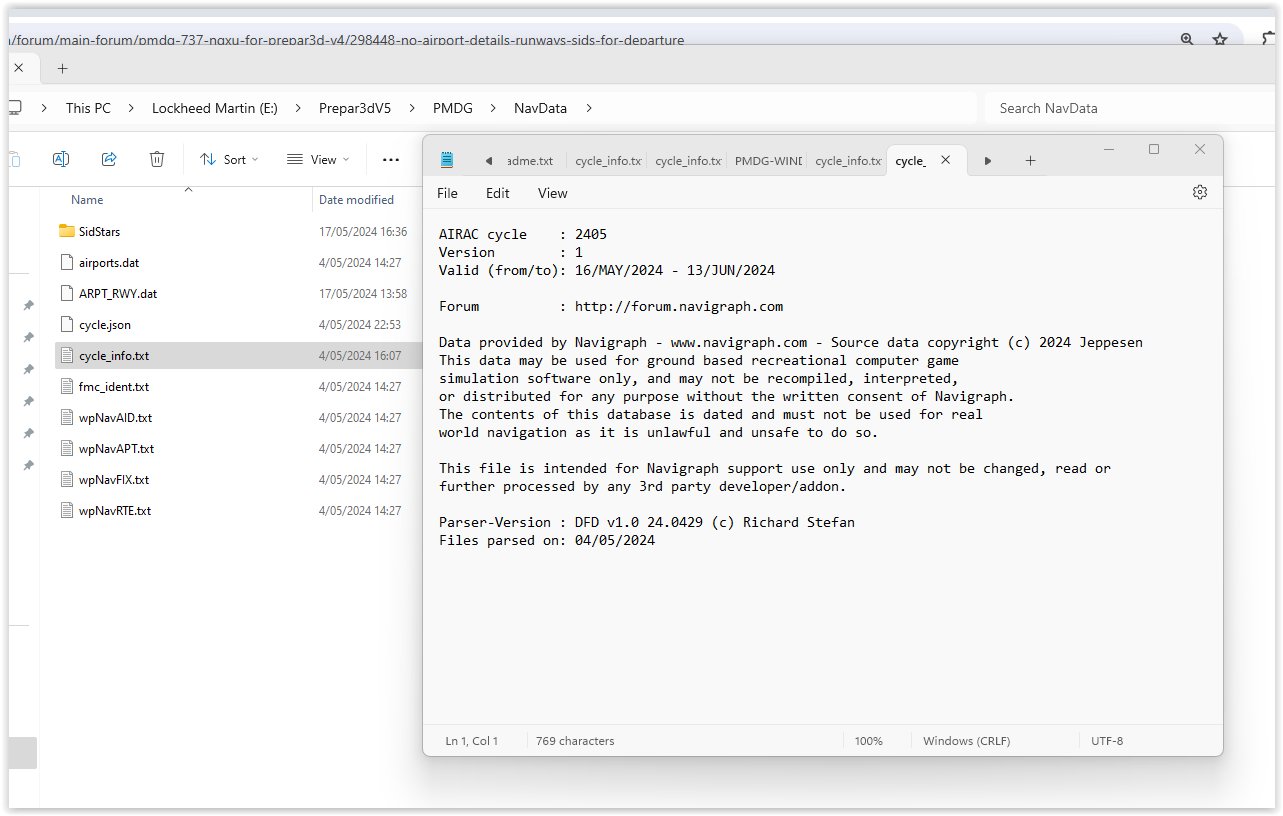Screen dimensions: 1283x816
Task: Click forum.navigraph.com URL in Notepad text
Action: tap(679, 306)
